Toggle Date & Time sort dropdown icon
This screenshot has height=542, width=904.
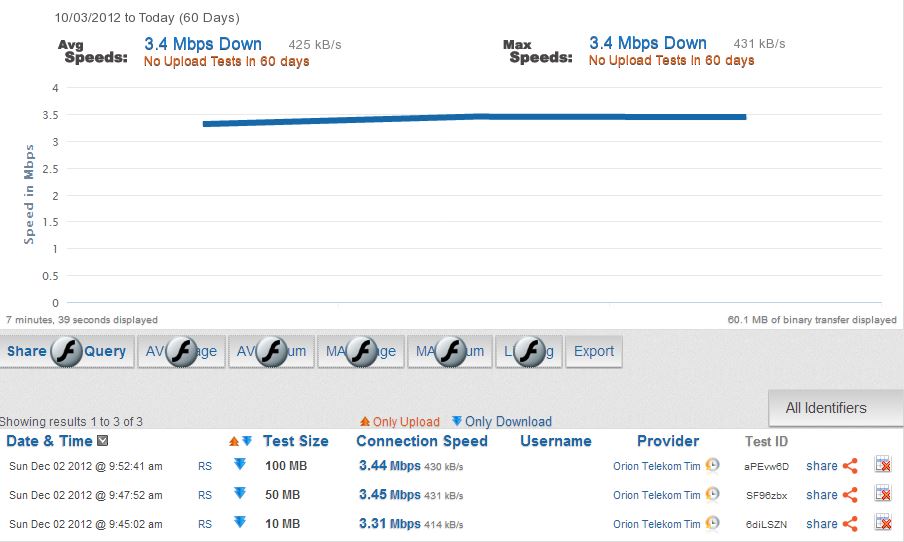click(103, 441)
